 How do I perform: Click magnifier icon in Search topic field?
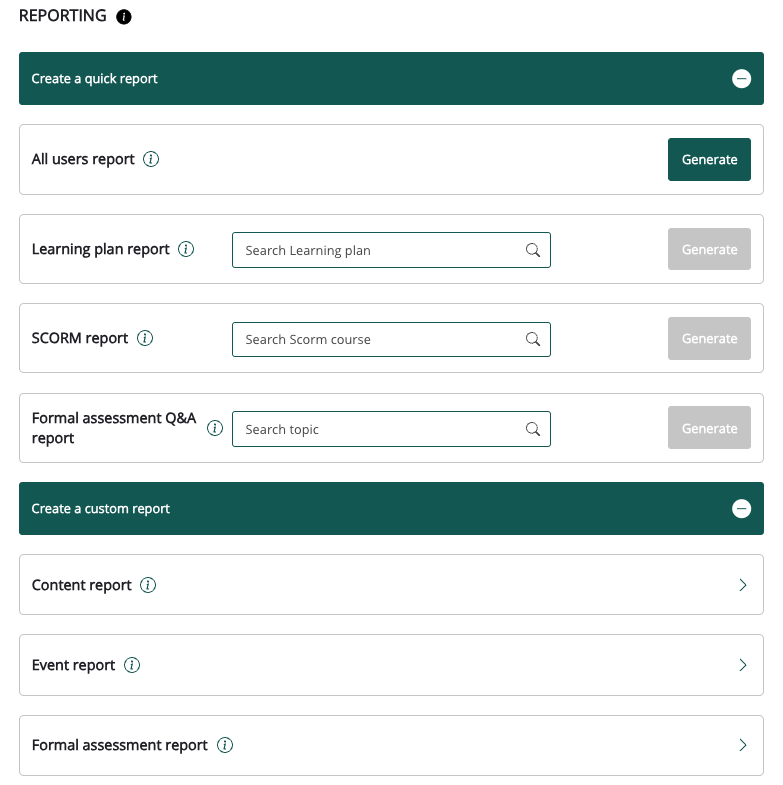click(533, 429)
